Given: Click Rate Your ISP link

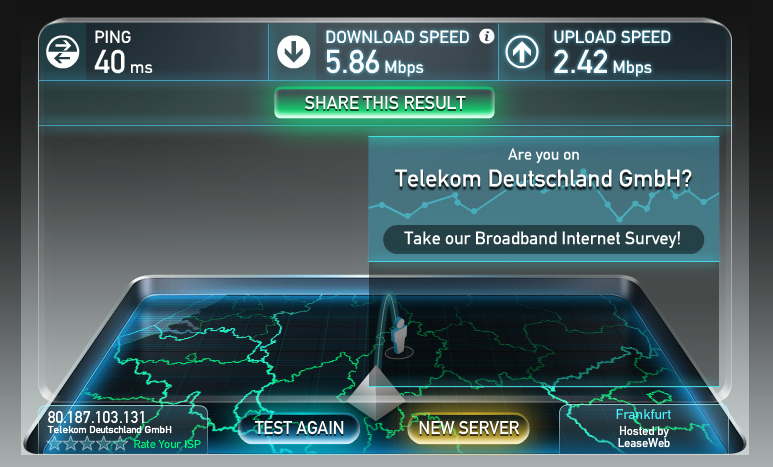Looking at the screenshot, I should (167, 444).
